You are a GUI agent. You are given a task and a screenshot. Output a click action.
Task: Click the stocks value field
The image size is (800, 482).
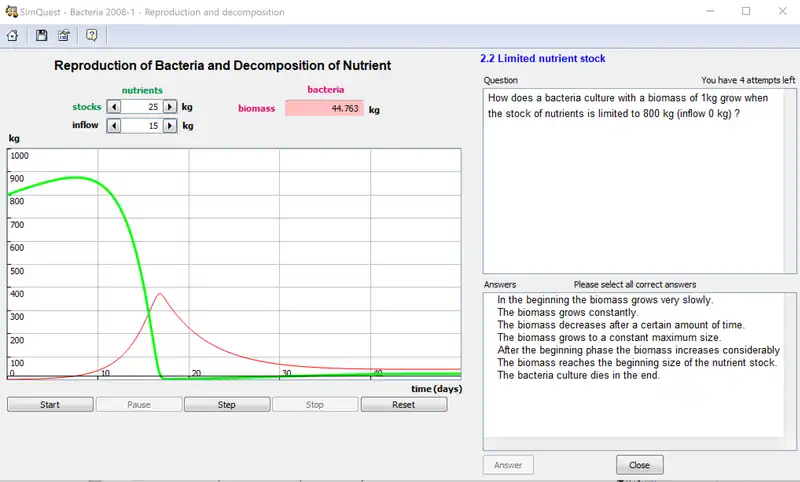tap(141, 107)
